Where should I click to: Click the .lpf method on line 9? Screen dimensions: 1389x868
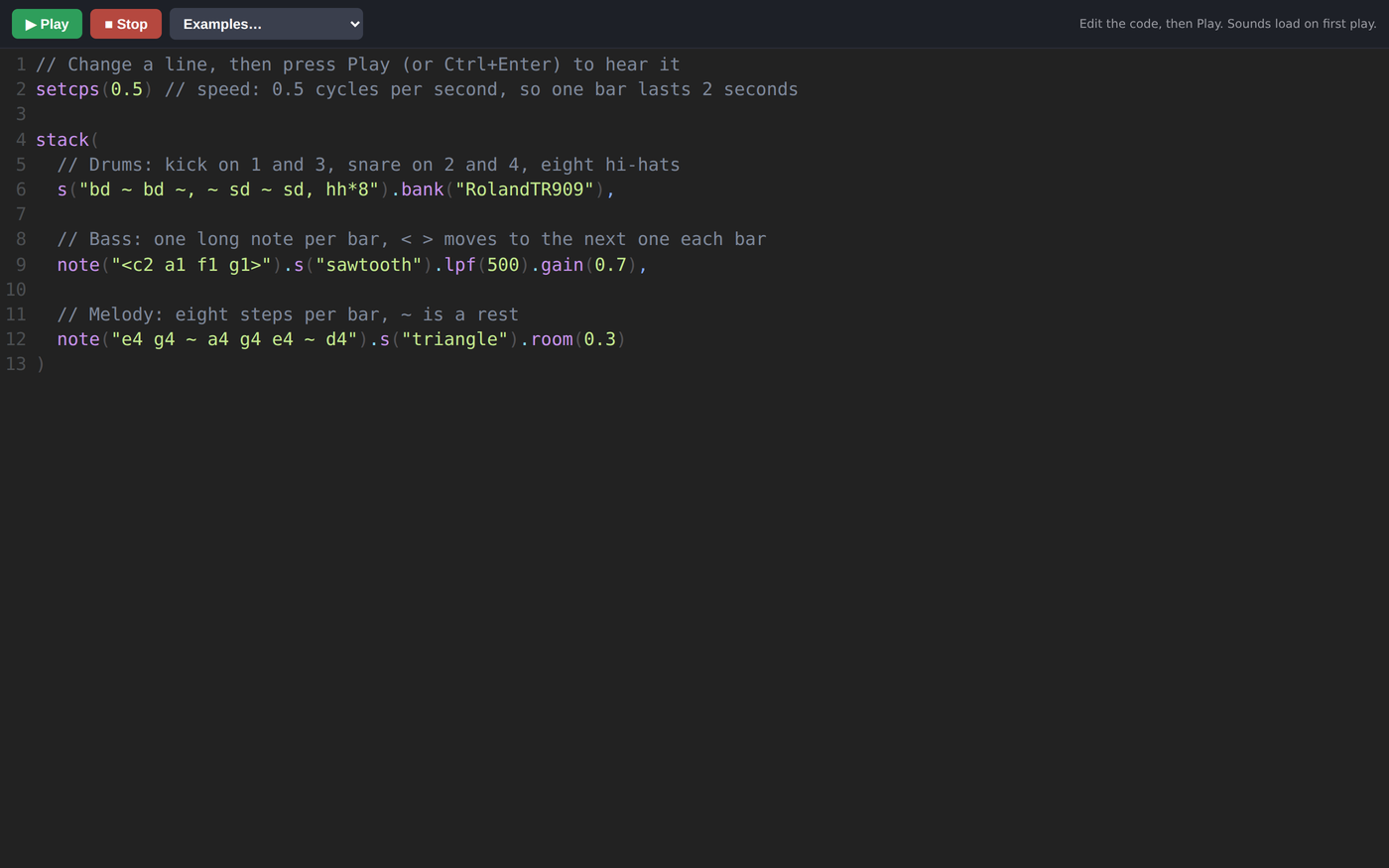455,265
